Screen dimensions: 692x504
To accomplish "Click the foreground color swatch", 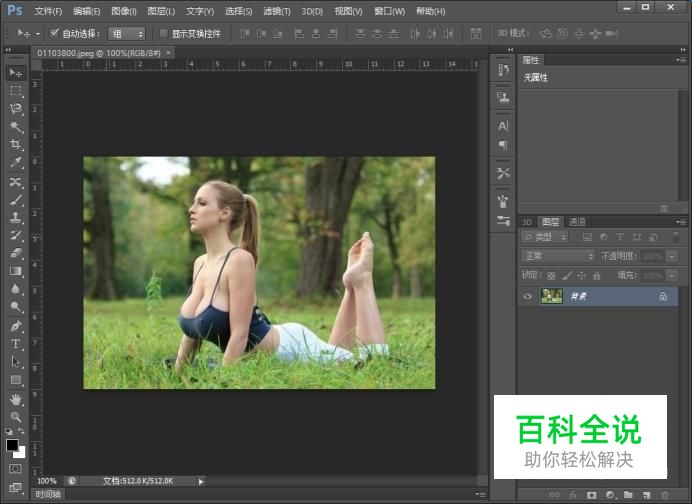I will point(12,445).
